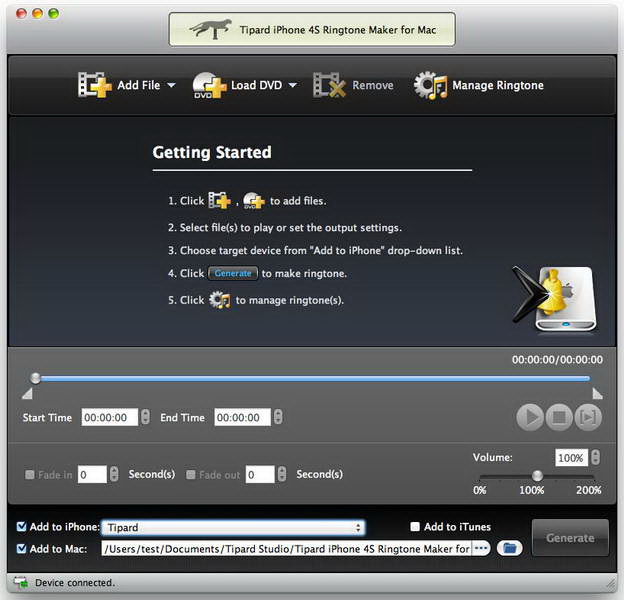Screen dimensions: 624x600
Task: Click the playback position slider knob
Action: [x=35, y=378]
